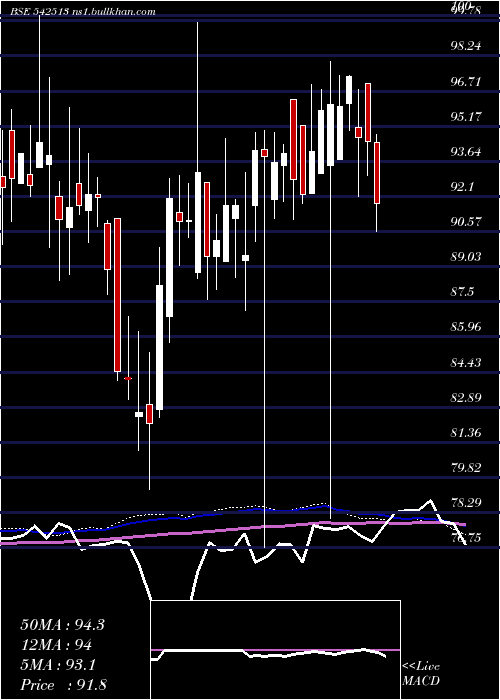Screen dimensions: 500x700
Task: Click the Price : 91.8 readout
Action: [63, 685]
